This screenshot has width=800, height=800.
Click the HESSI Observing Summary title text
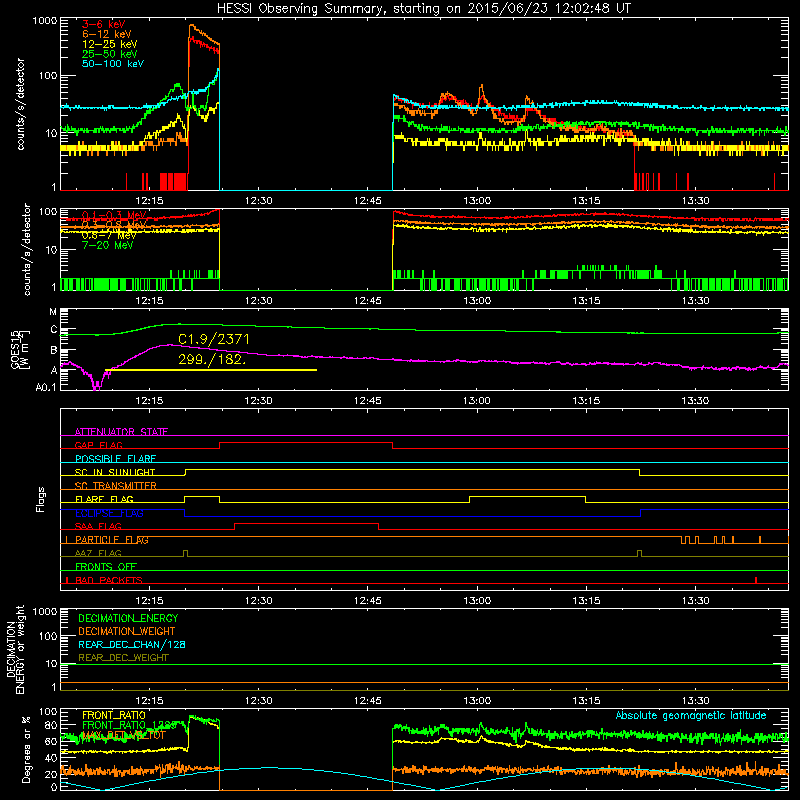point(423,9)
